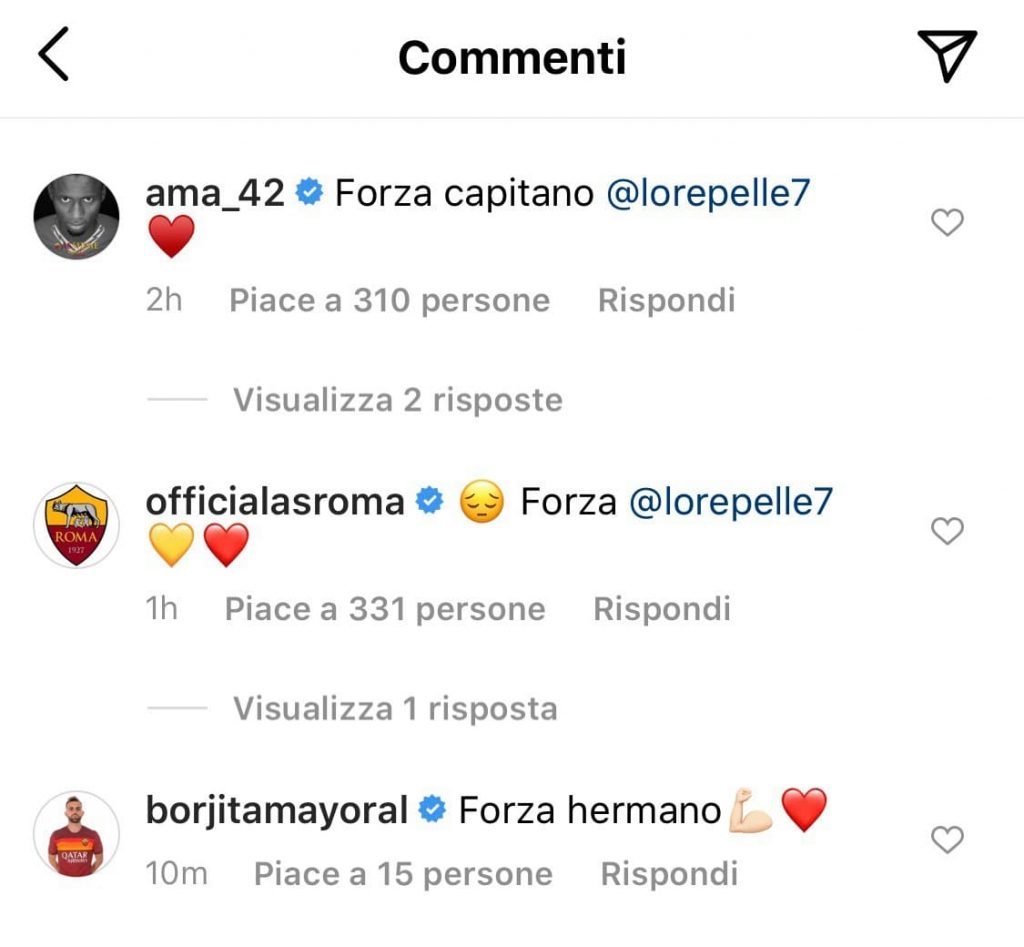
Task: Open @lorepelle7 mention in officialasroma comment
Action: (x=731, y=502)
